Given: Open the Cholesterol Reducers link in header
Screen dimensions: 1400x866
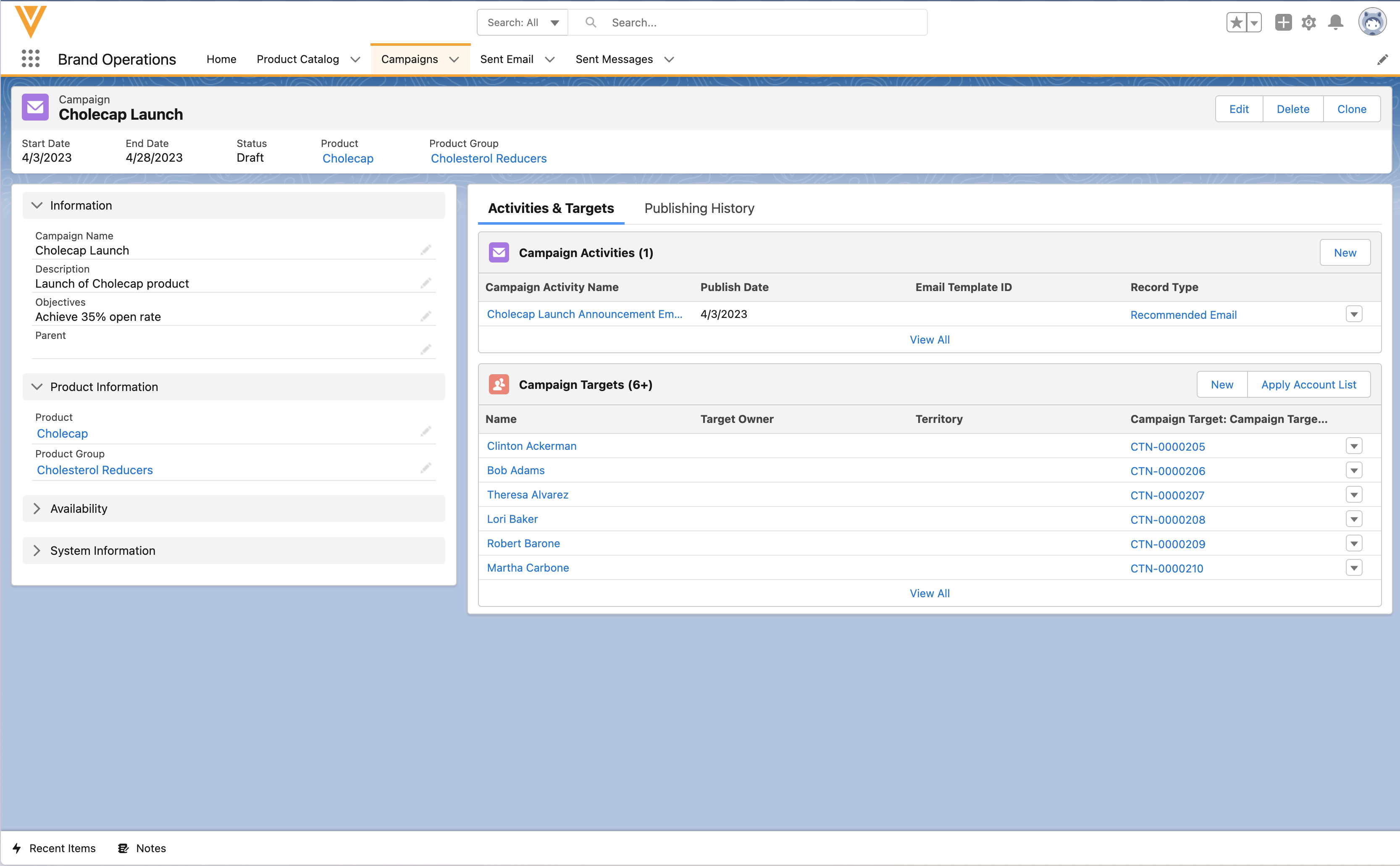Looking at the screenshot, I should 489,159.
